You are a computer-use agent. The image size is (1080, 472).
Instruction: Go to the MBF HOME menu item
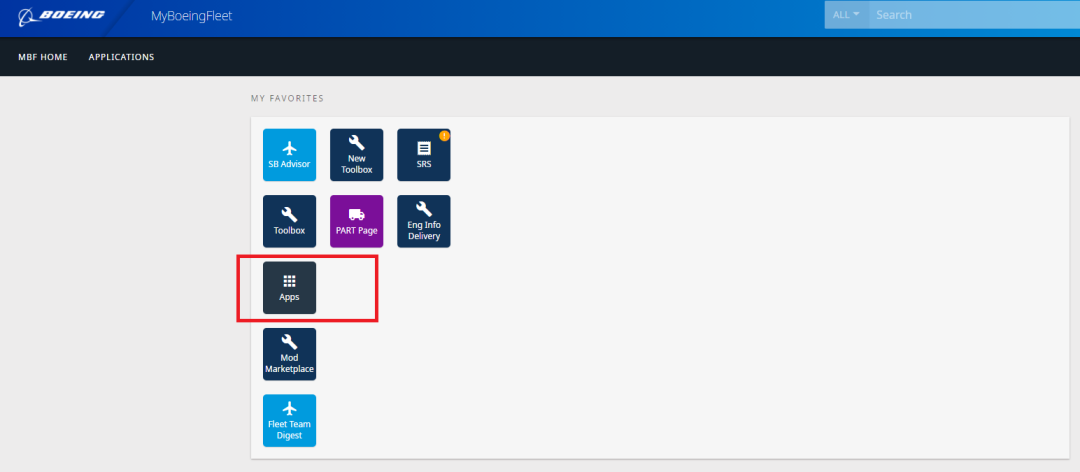43,57
